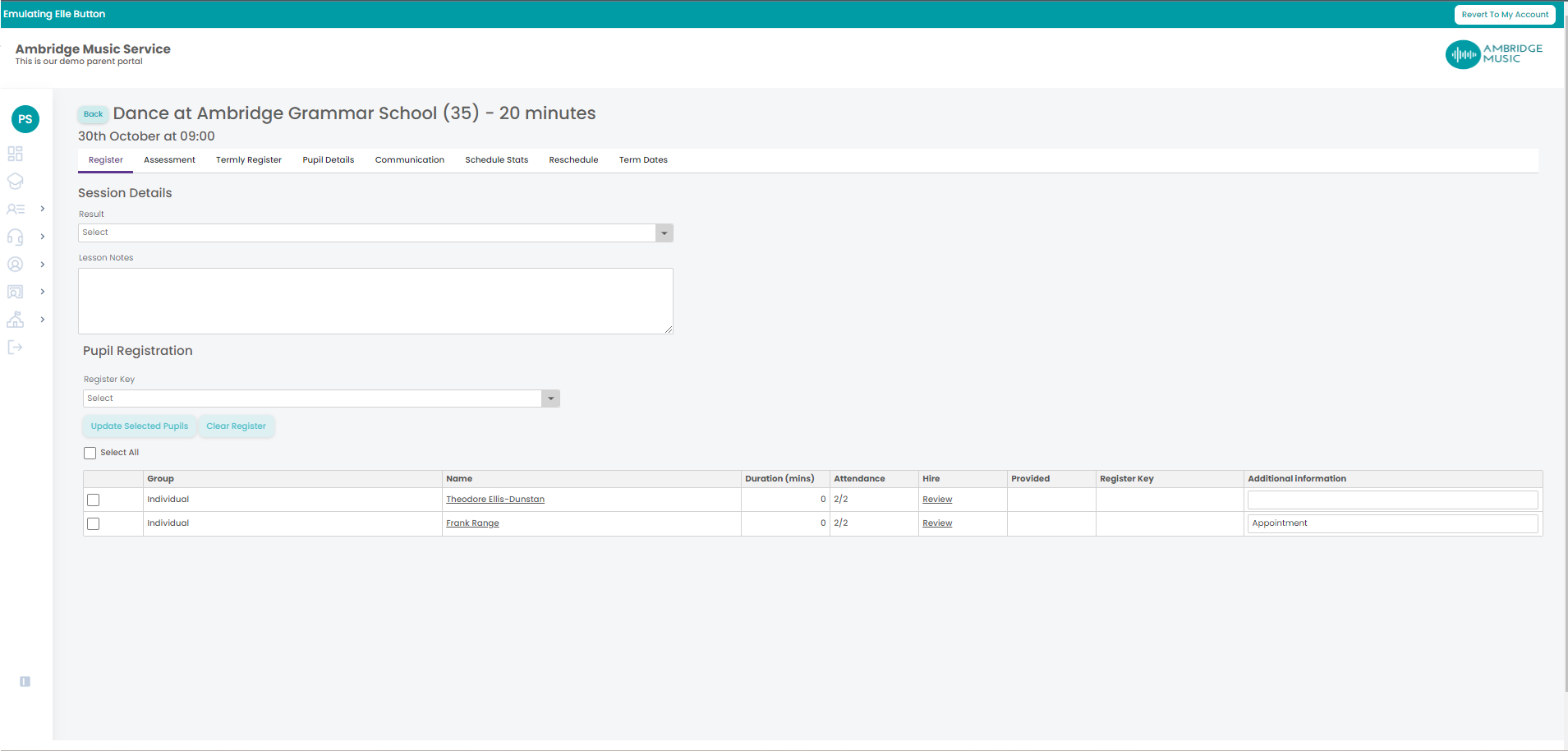
Task: Switch to the Pupil Details tab
Action: point(329,160)
